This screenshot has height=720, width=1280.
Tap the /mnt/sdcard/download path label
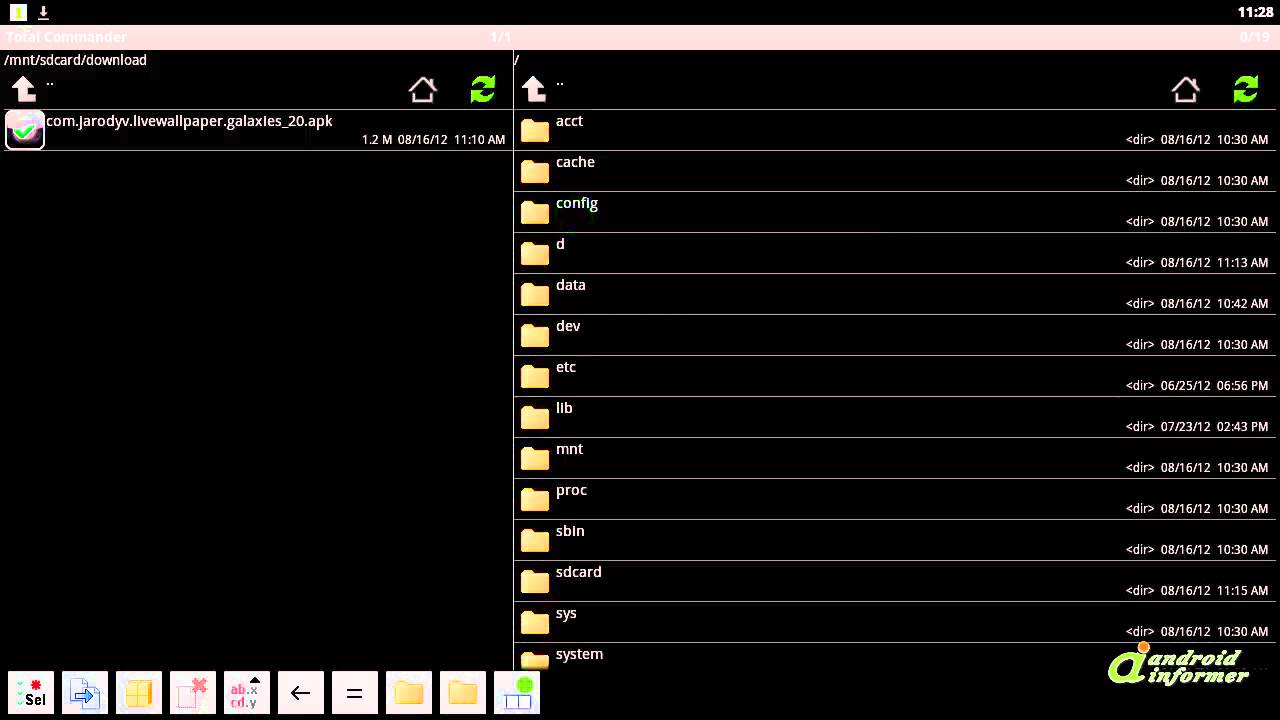coord(76,60)
